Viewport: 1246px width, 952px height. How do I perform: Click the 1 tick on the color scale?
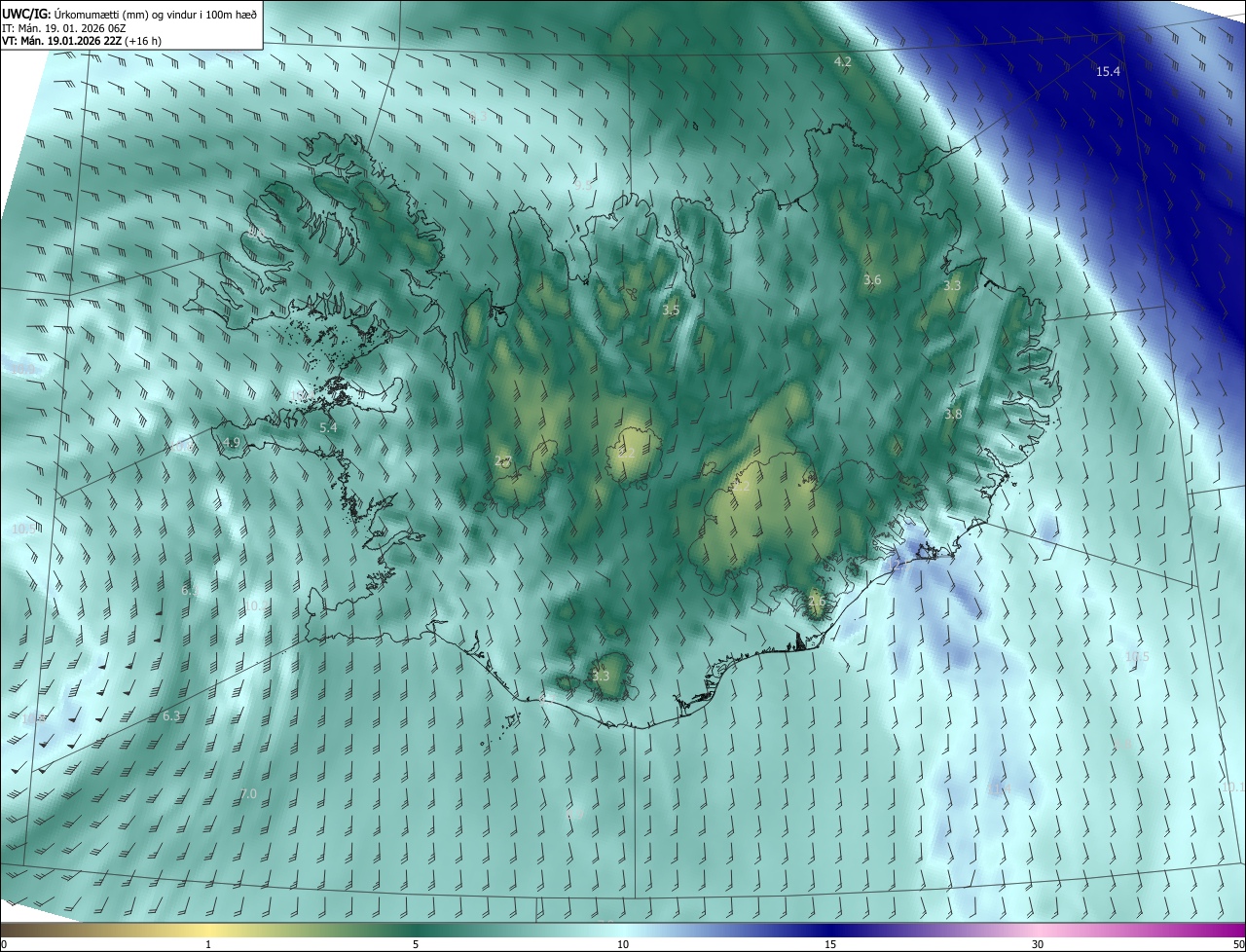(208, 945)
